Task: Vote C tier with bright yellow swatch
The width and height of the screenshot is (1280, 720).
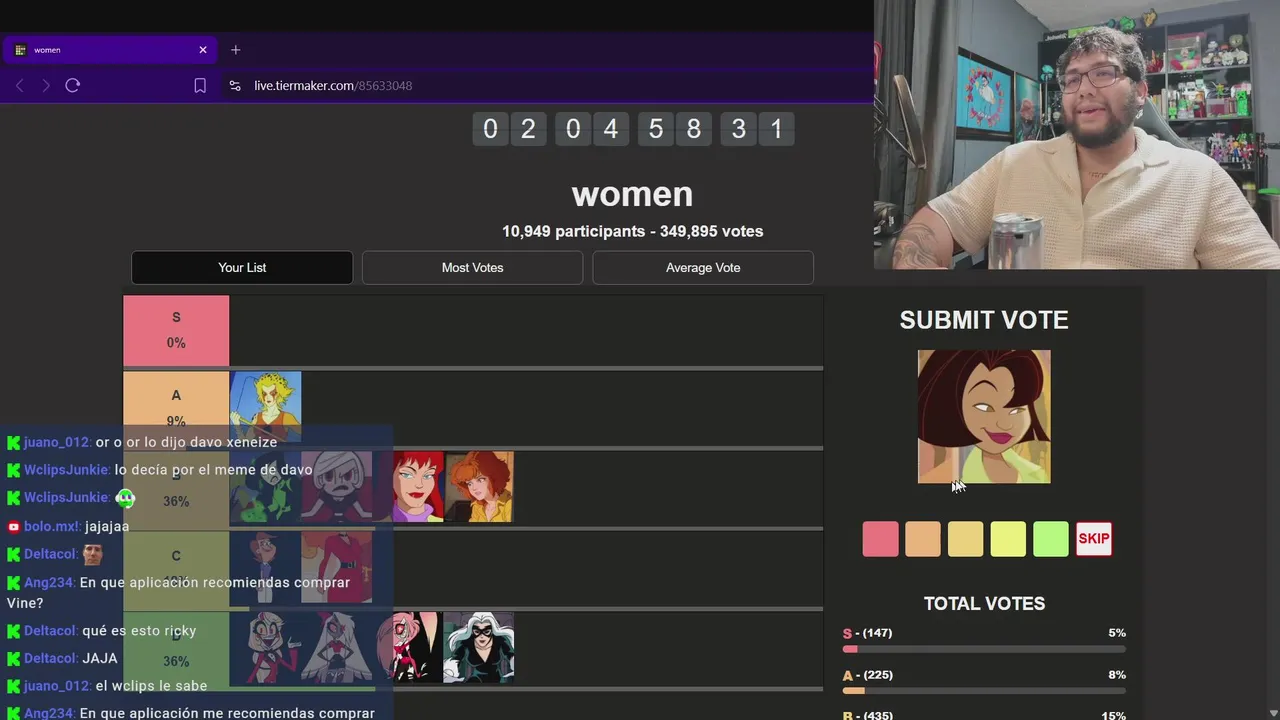Action: (x=1008, y=539)
